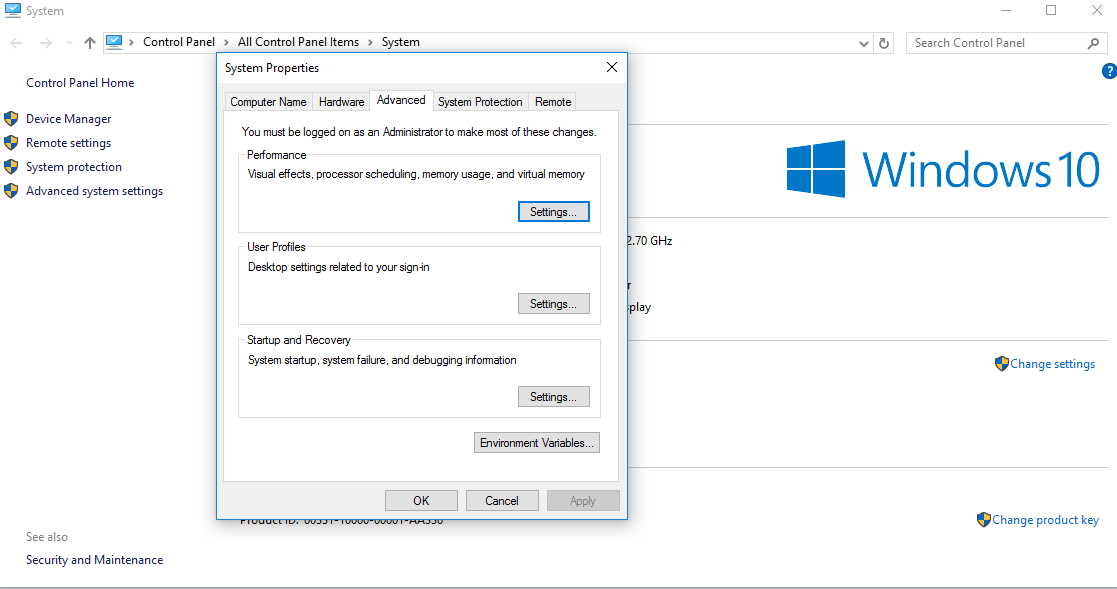Image resolution: width=1117 pixels, height=589 pixels.
Task: Click Change product key link
Action: click(1045, 520)
